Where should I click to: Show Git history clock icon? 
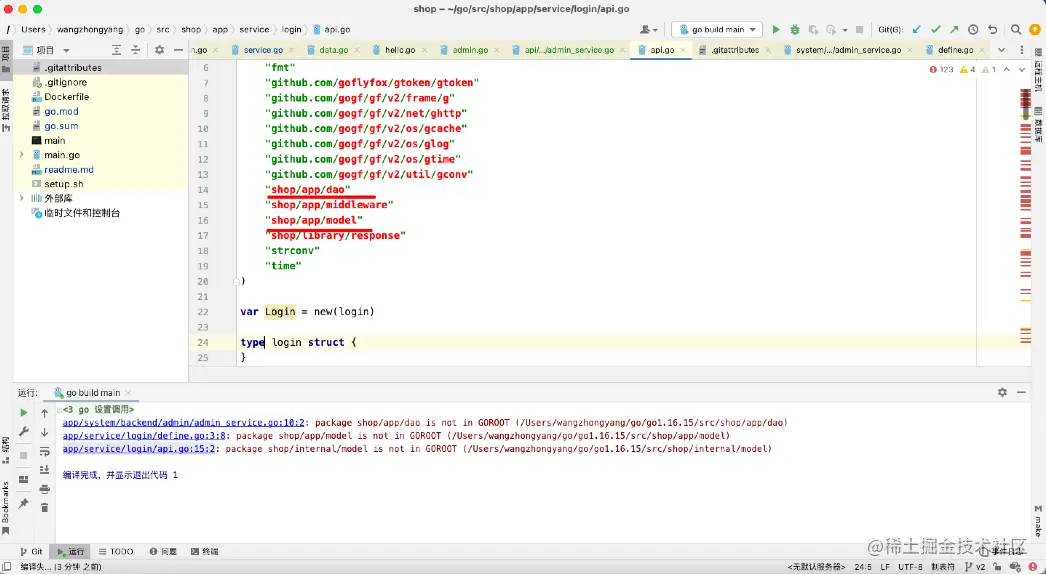coord(973,29)
